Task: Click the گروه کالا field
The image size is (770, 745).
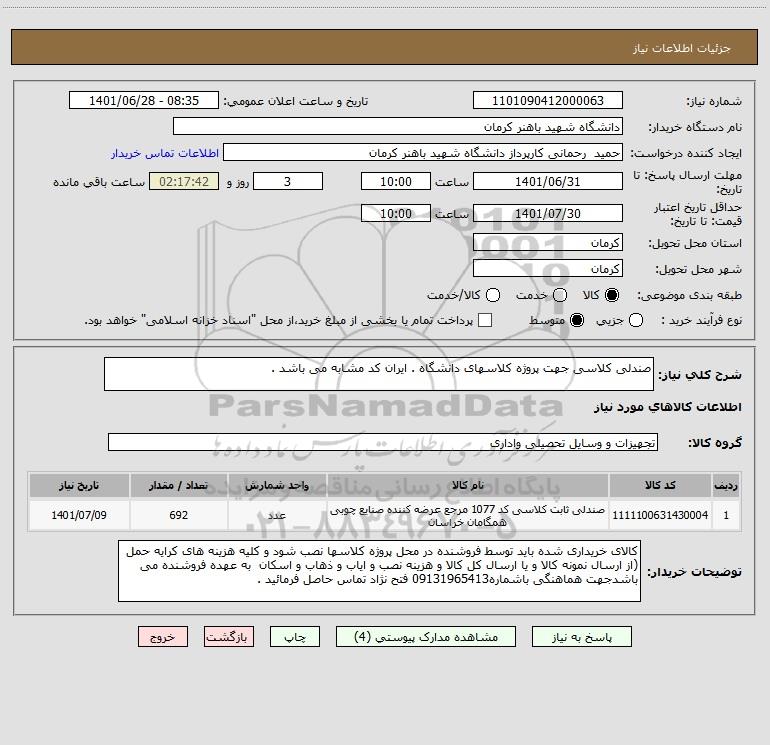Action: 383,442
